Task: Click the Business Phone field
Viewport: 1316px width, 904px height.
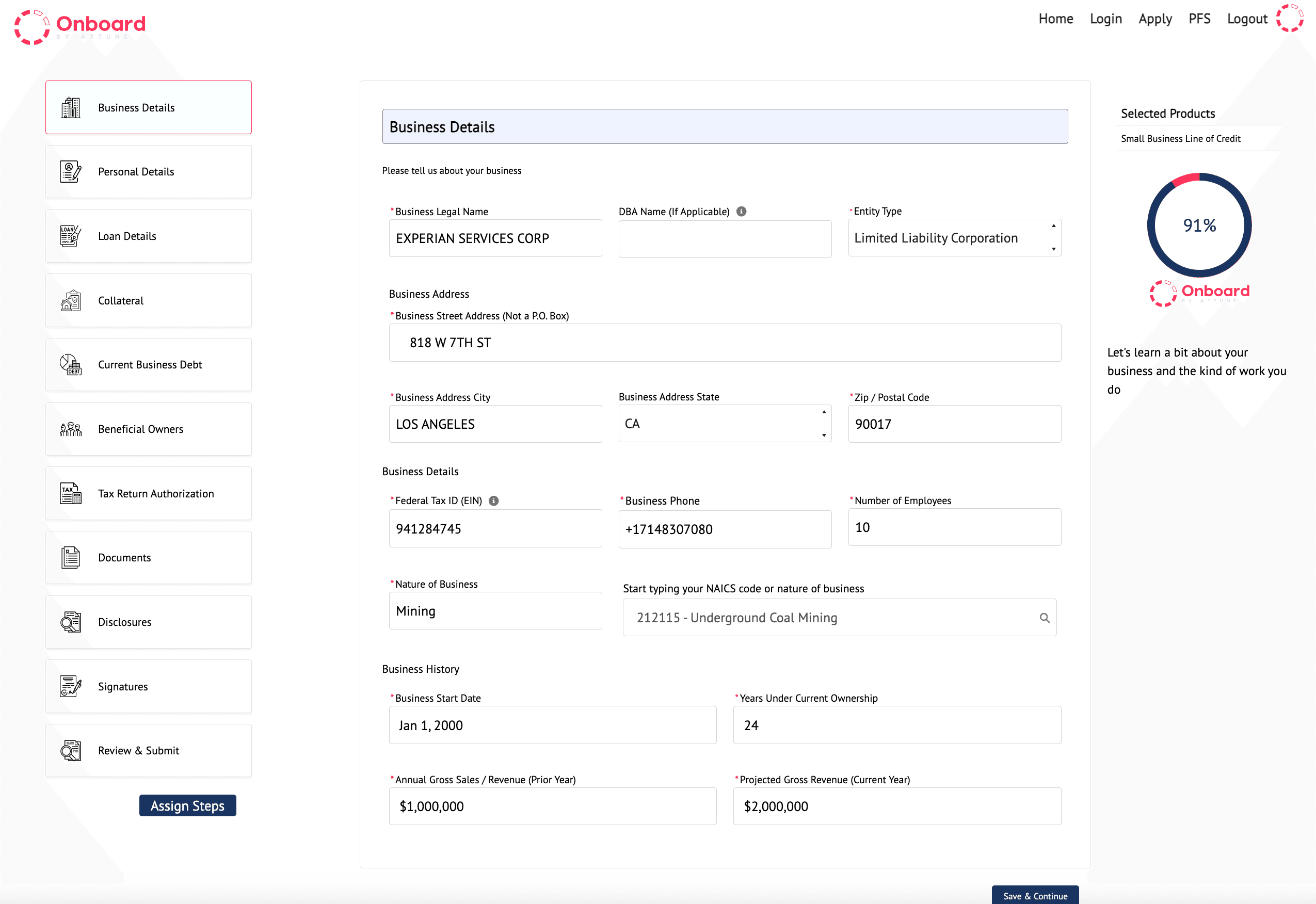Action: [x=725, y=529]
